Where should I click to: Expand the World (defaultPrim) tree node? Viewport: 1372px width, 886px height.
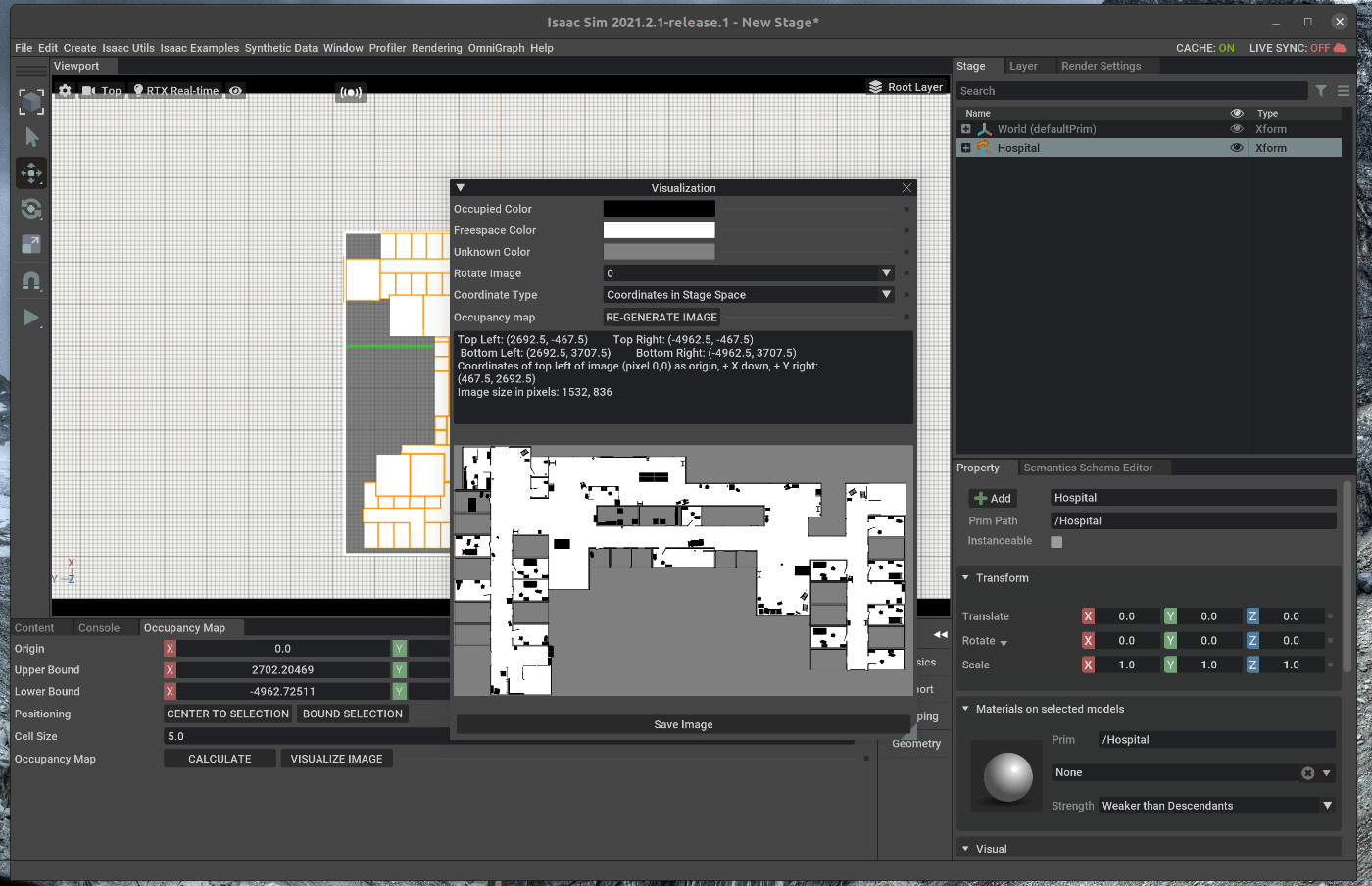pos(966,129)
